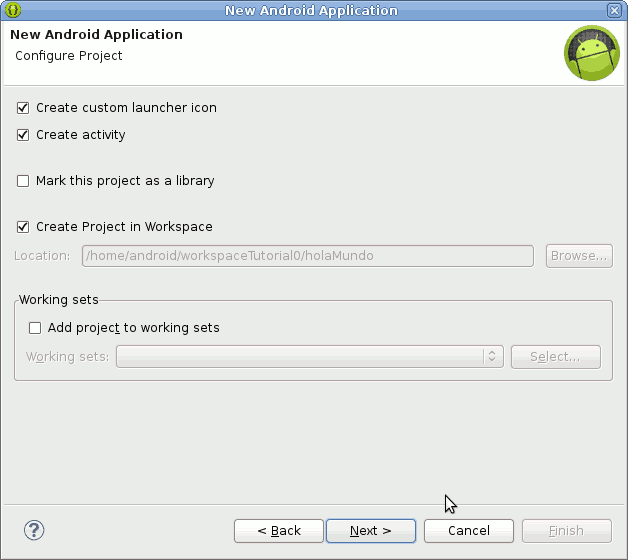This screenshot has height=560, width=628.
Task: Enable Mark this project as a library
Action: [x=23, y=182]
